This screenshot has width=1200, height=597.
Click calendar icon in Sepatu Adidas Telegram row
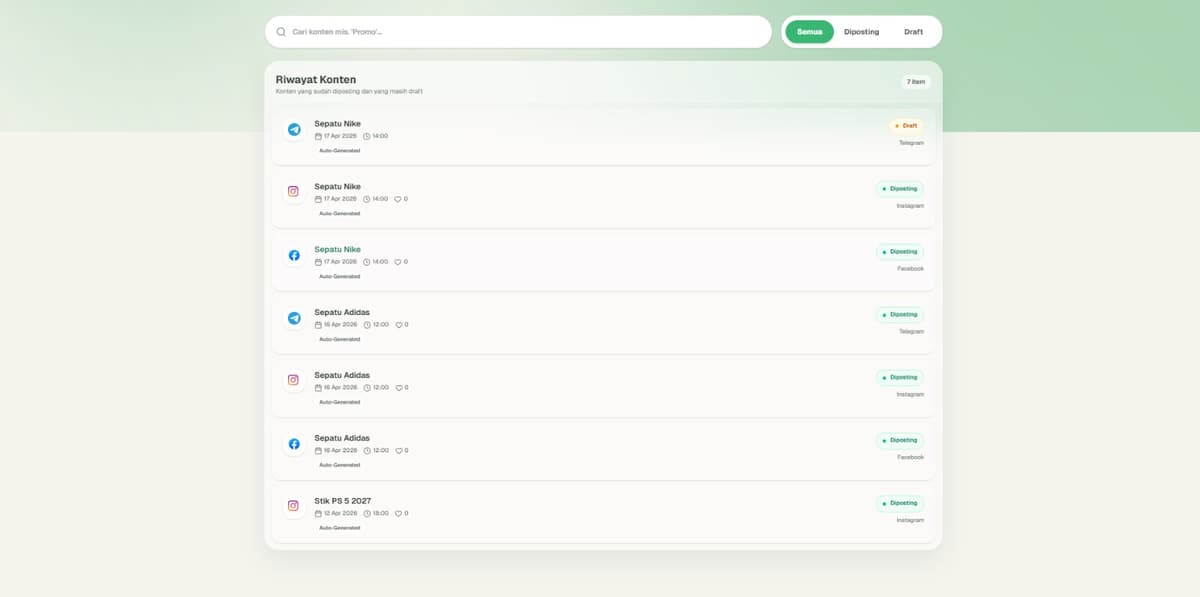click(x=318, y=325)
